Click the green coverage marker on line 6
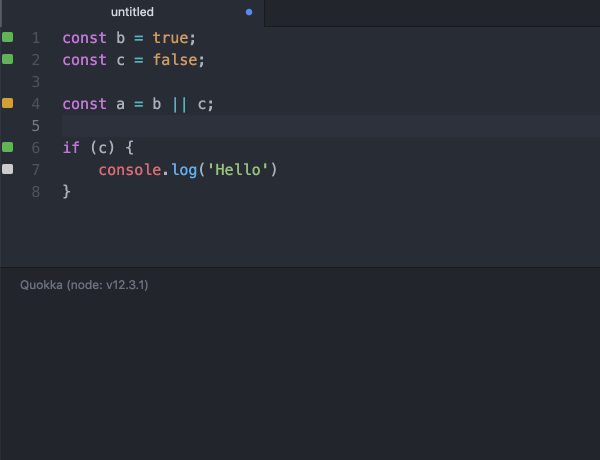600x460 pixels. [8, 147]
